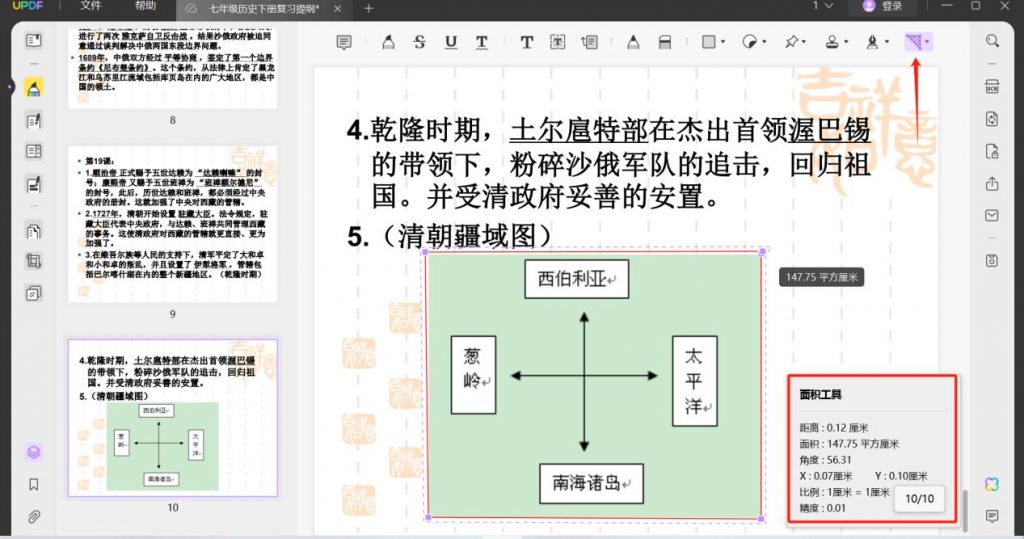Open the attachments paperclip panel

[34, 517]
